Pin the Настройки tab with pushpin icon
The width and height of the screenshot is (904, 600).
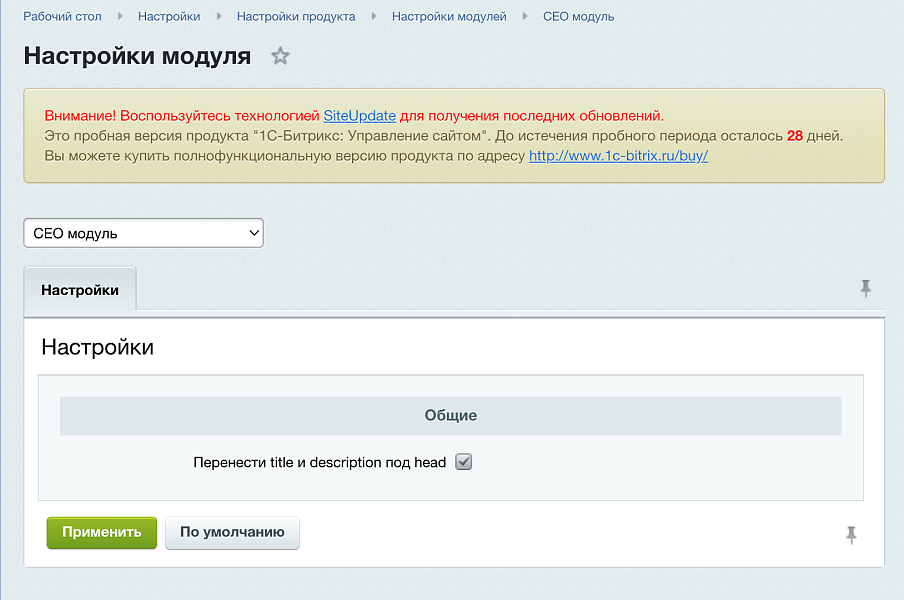[865, 288]
